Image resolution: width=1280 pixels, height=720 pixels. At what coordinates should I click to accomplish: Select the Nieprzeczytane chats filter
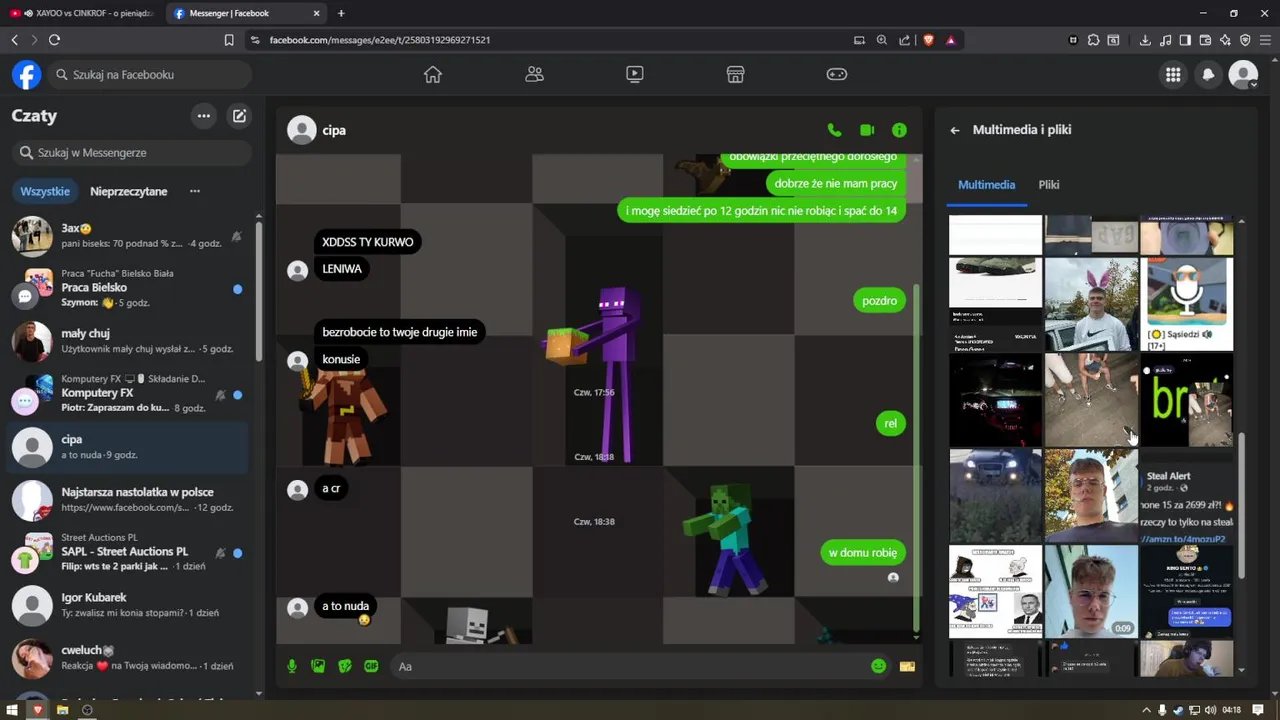pos(129,191)
